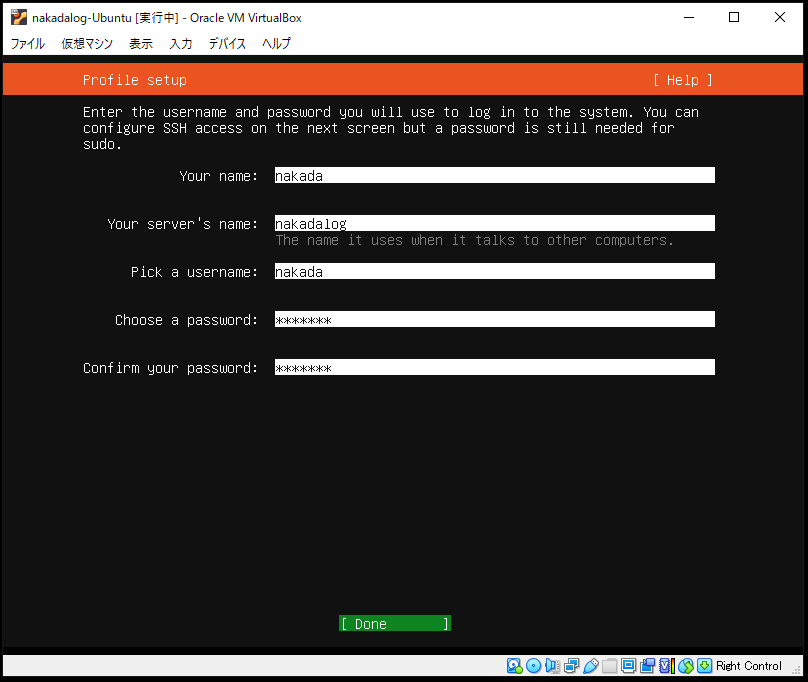Click the VirtualBox app icon in title bar

[18, 17]
